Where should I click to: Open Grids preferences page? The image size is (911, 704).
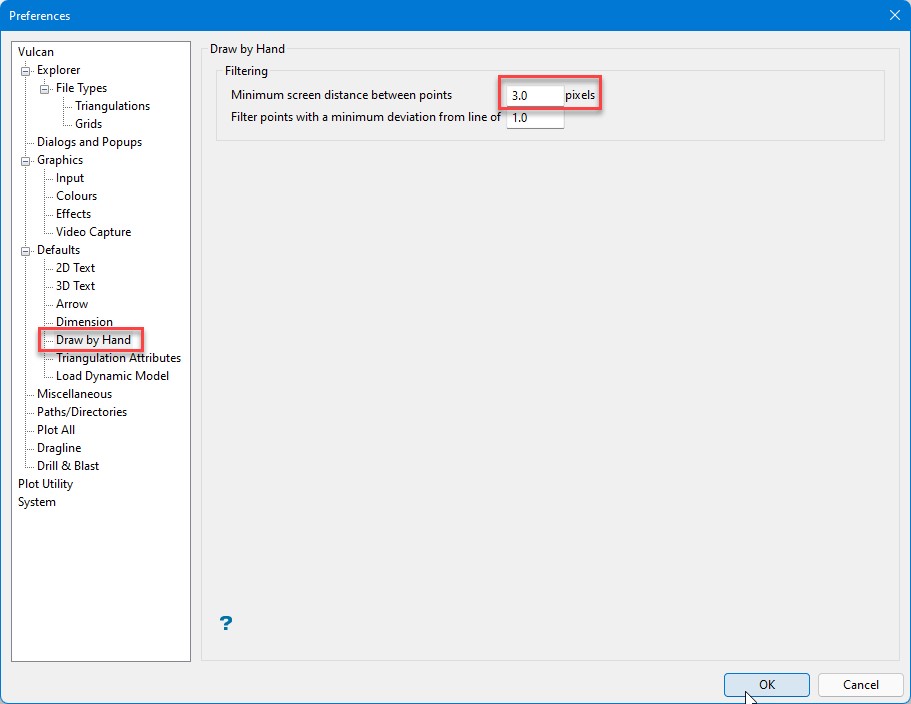point(88,124)
